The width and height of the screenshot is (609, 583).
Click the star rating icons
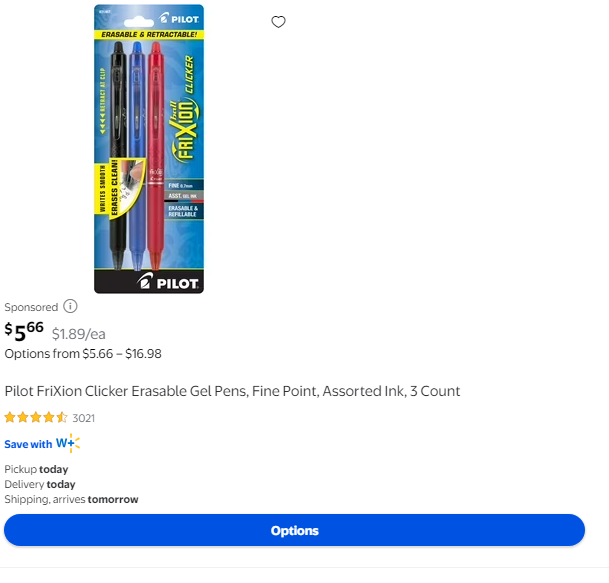tap(36, 418)
